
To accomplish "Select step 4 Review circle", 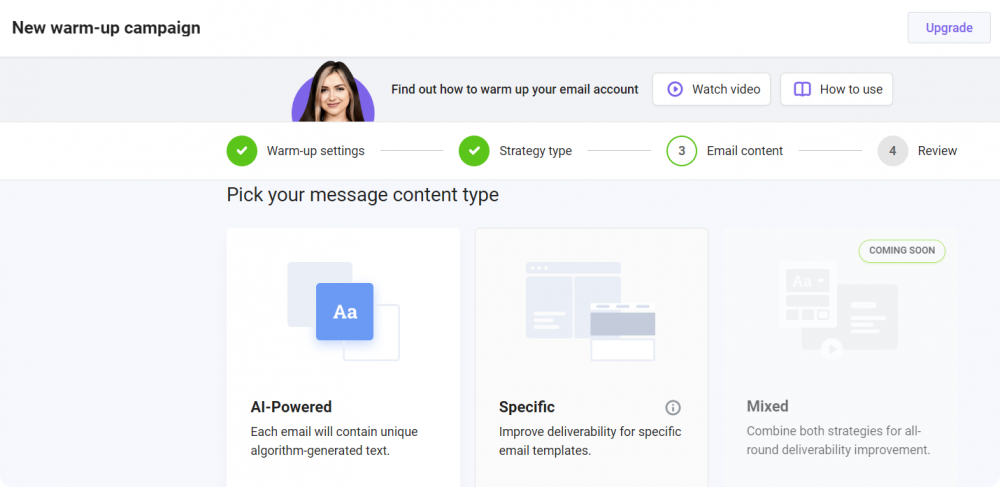I will [x=893, y=151].
